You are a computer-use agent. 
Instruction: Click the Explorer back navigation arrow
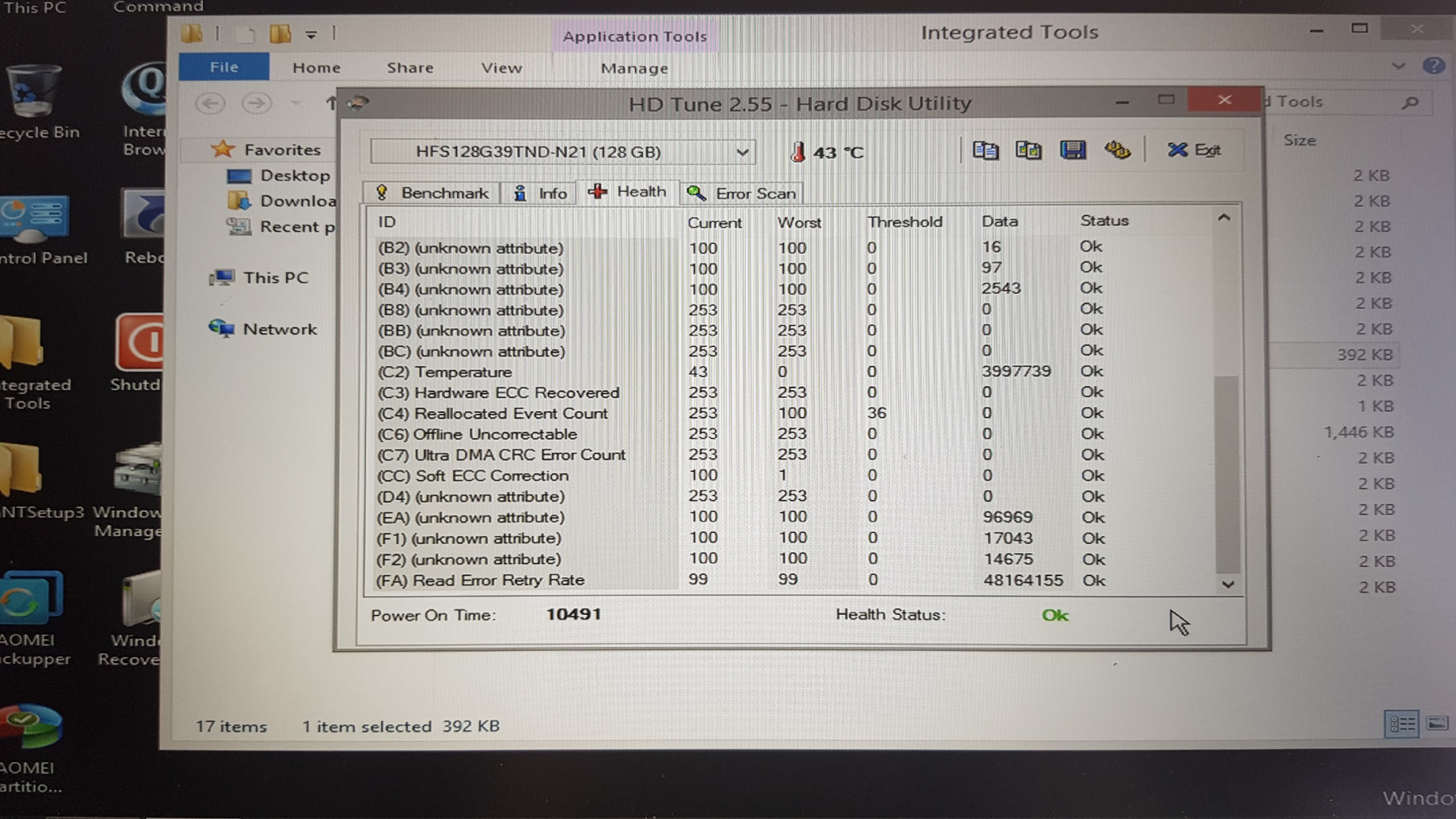coord(210,104)
